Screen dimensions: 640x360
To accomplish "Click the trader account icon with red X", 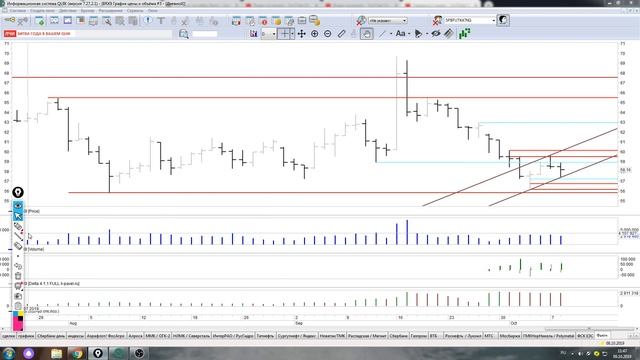I will tap(438, 20).
